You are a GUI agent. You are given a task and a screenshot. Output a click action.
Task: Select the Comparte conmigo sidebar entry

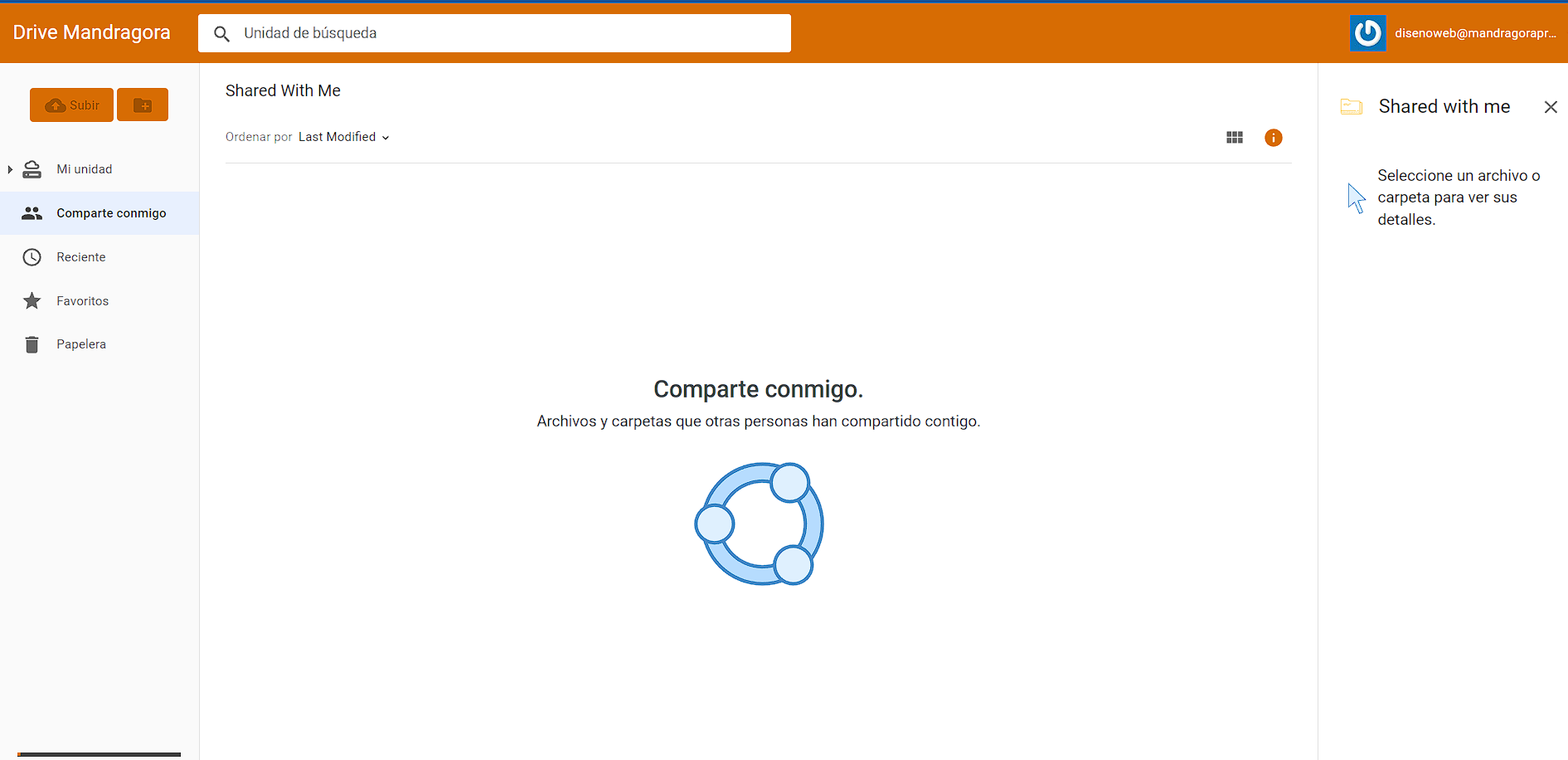110,212
